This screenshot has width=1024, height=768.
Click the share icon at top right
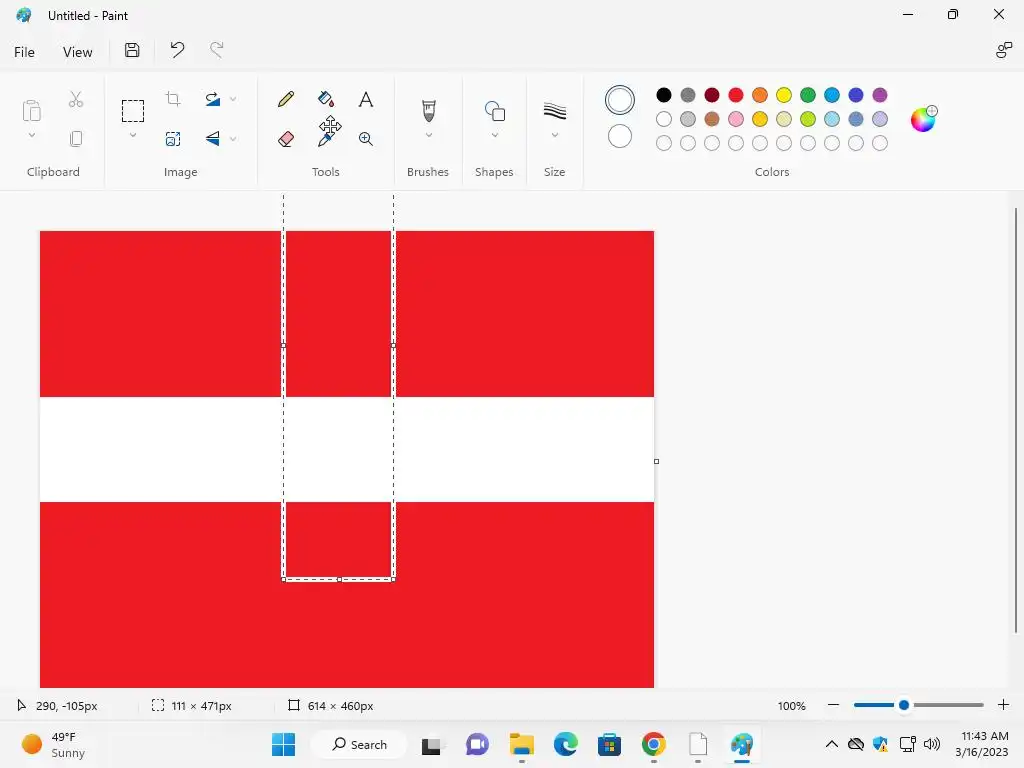point(1004,50)
